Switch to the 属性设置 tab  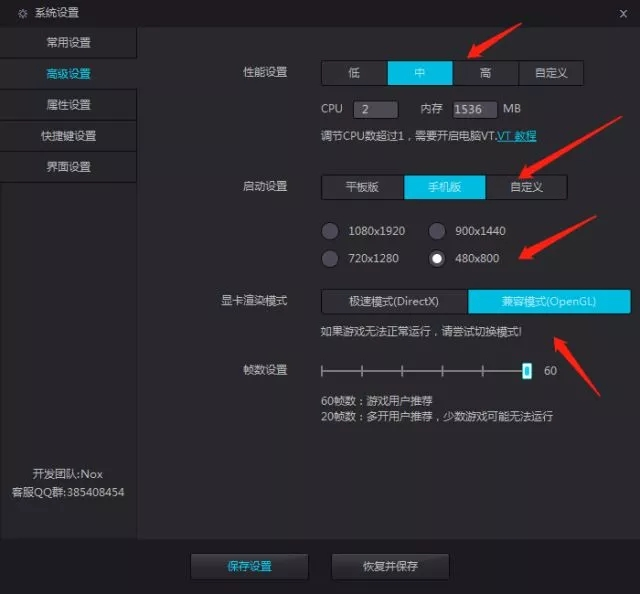pyautogui.click(x=68, y=105)
